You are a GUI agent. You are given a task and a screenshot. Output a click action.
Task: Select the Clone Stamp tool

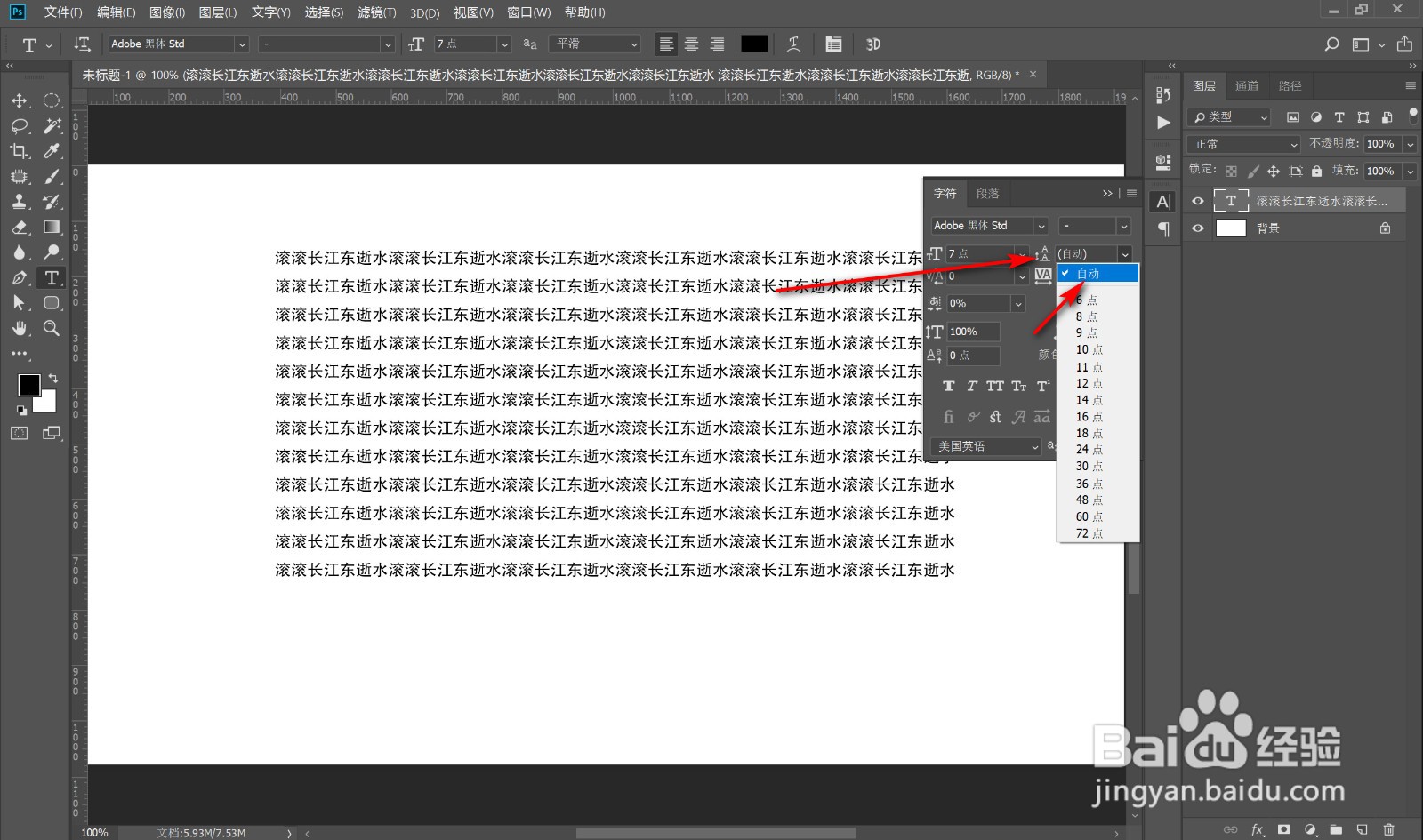pos(20,202)
